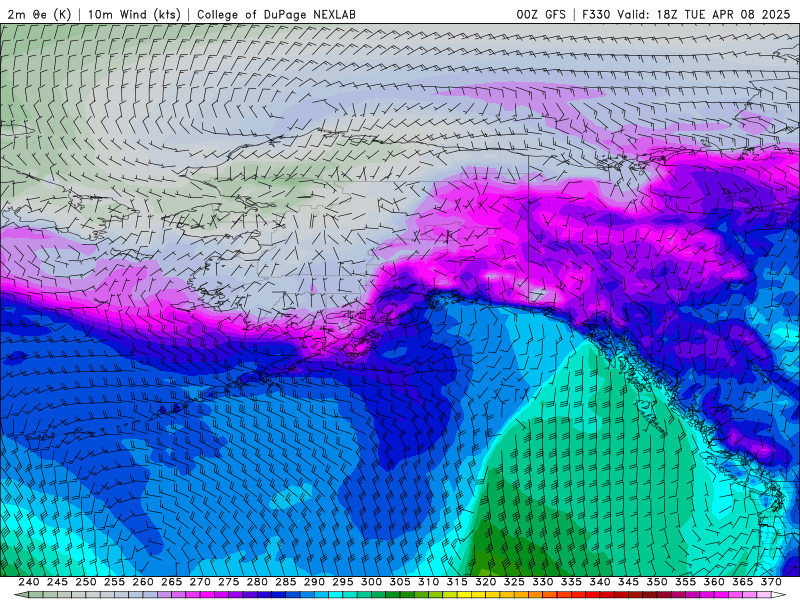Click the 315 value on the color scale
The image size is (800, 600).
click(457, 582)
